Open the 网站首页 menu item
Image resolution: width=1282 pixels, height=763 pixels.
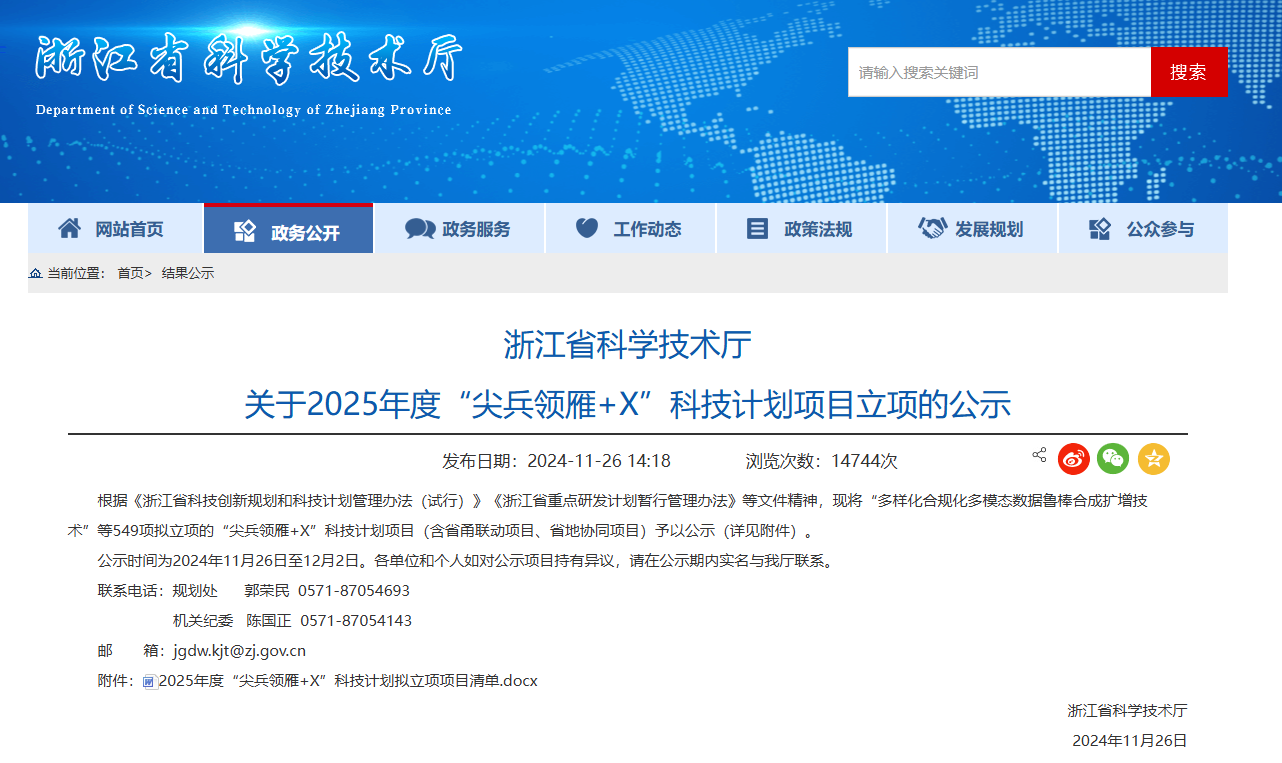[x=115, y=229]
